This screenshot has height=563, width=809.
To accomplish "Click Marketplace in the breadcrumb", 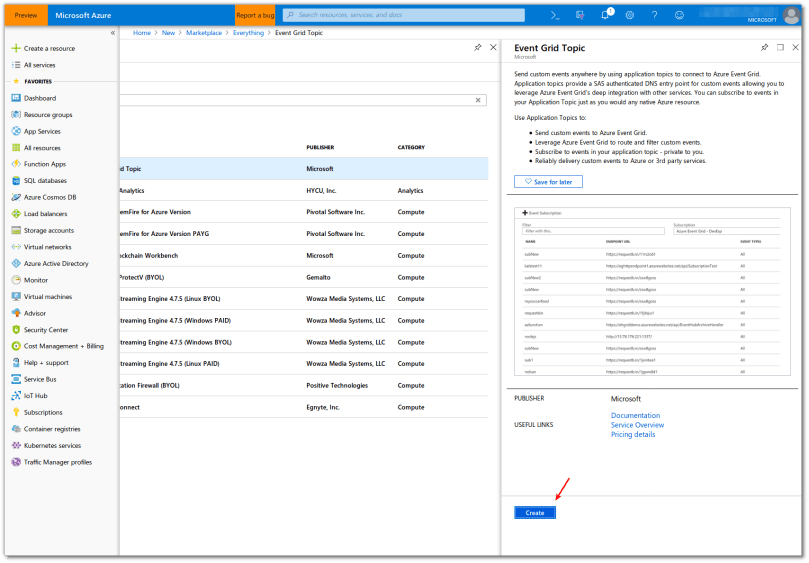I will click(204, 33).
